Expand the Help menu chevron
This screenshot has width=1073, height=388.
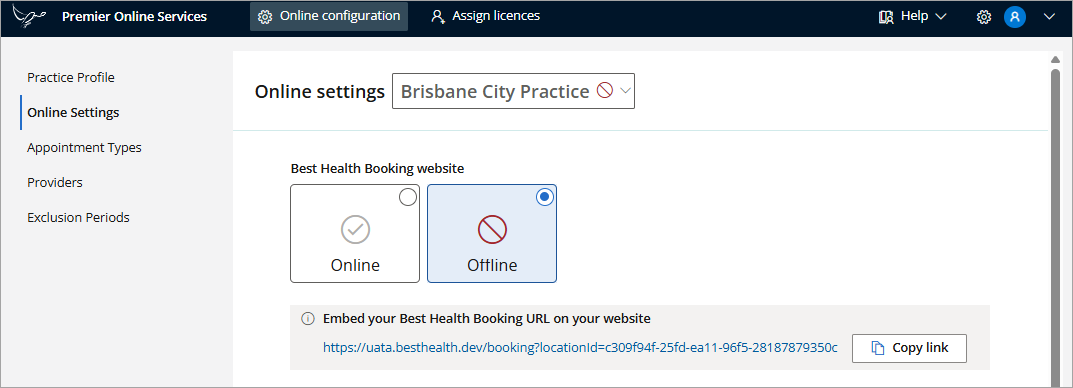[x=940, y=16]
